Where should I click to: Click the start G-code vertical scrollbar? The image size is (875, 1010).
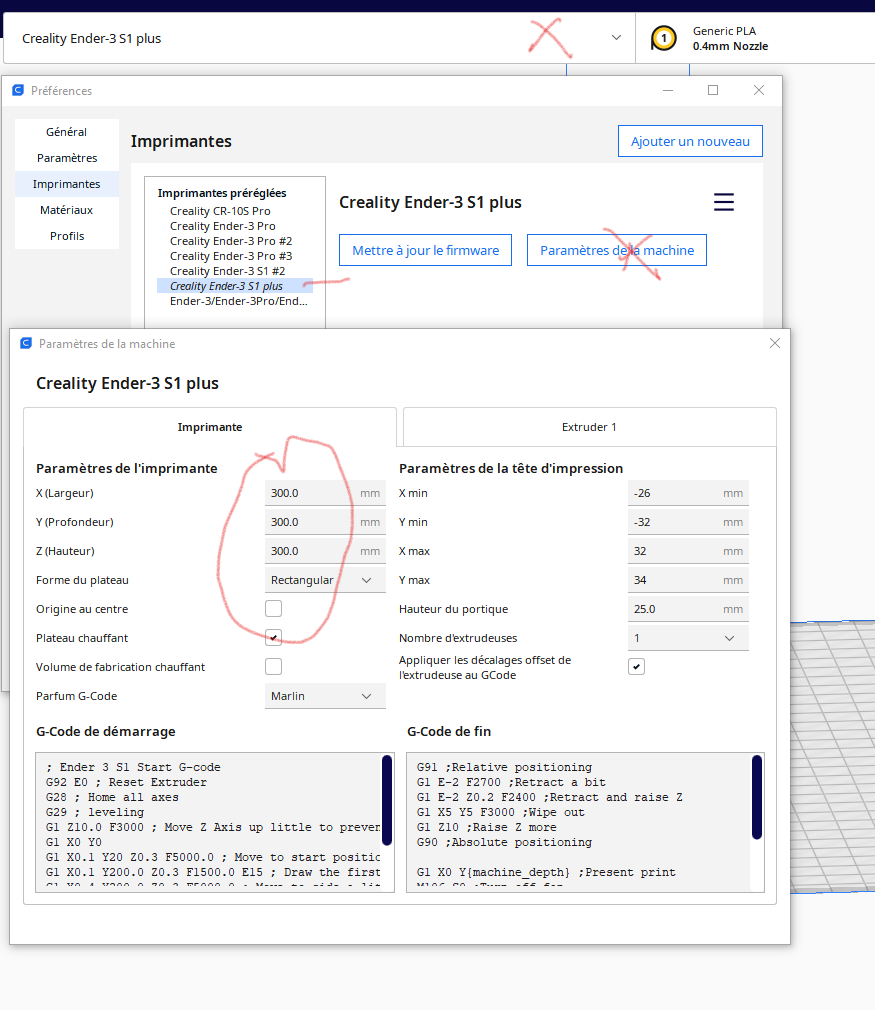[x=387, y=799]
